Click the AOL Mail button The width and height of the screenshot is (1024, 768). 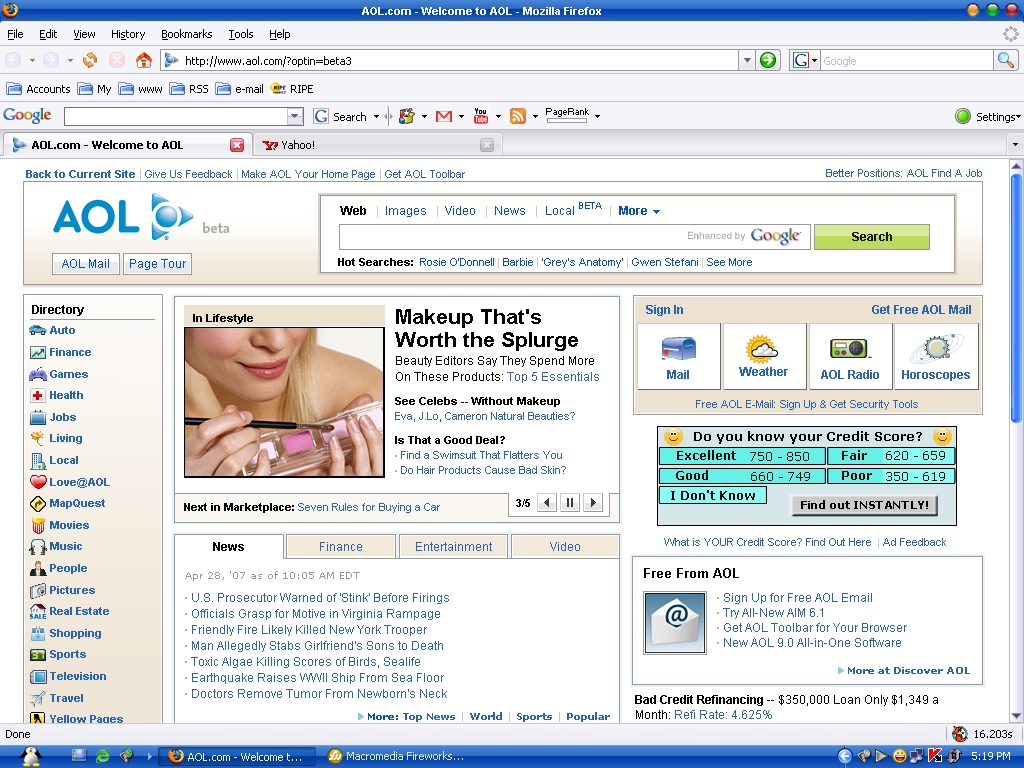(x=86, y=264)
